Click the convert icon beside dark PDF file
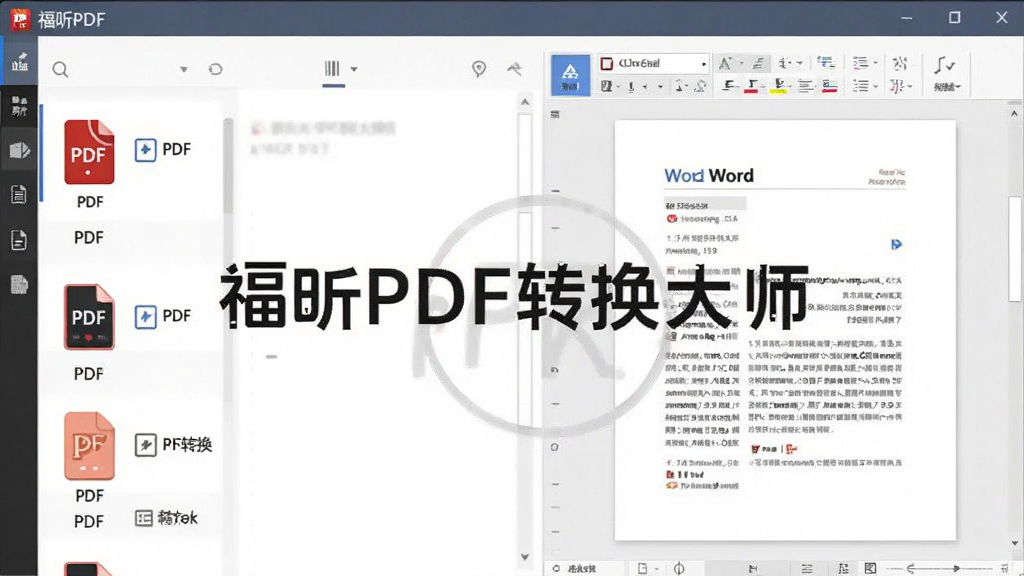Viewport: 1024px width, 576px height. (145, 317)
